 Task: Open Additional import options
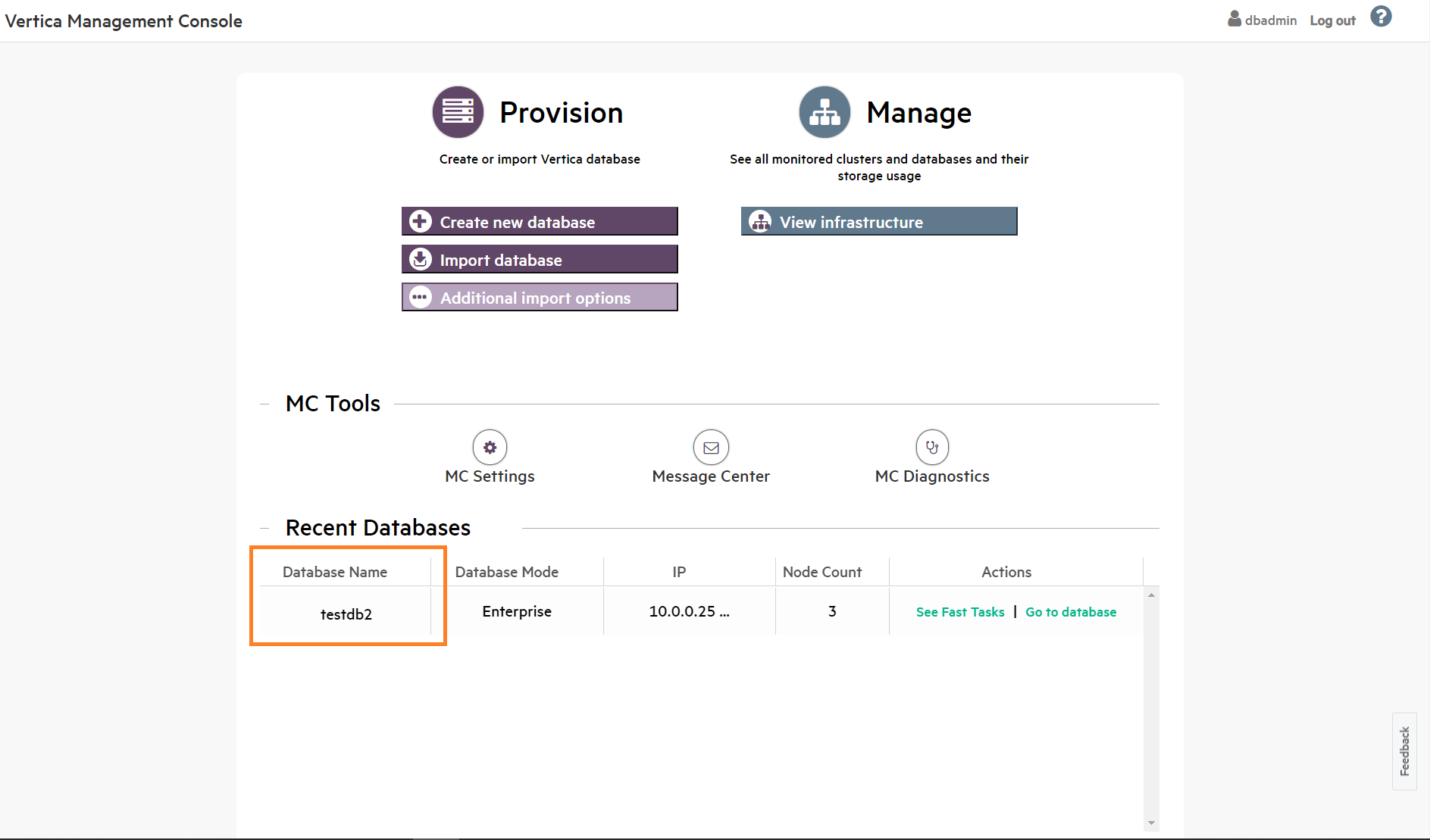point(540,298)
